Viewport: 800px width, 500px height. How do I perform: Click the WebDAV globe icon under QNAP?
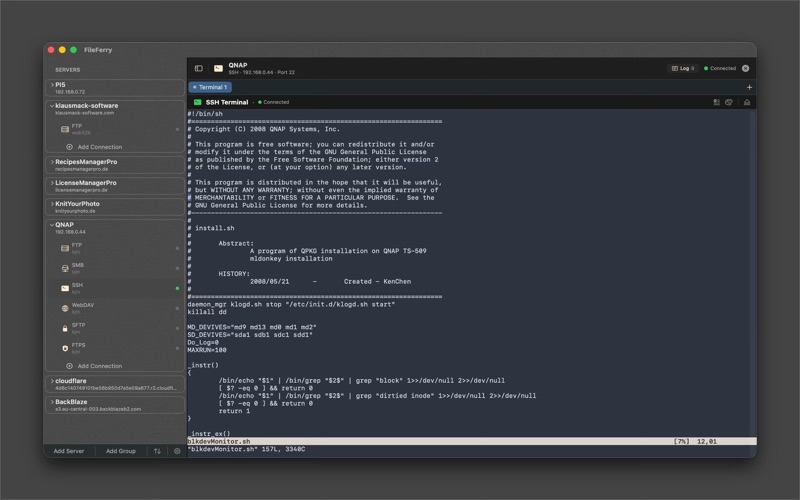(x=65, y=308)
